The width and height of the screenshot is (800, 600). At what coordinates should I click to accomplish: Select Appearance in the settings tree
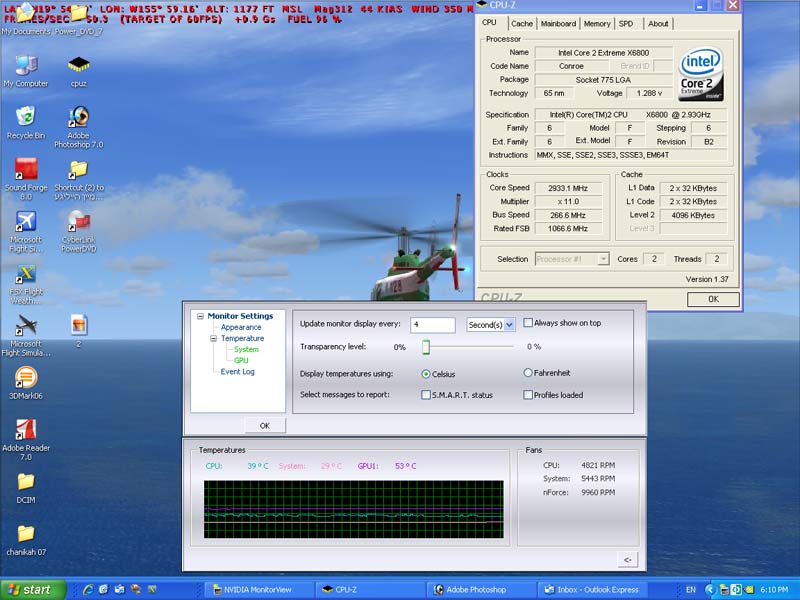point(241,328)
